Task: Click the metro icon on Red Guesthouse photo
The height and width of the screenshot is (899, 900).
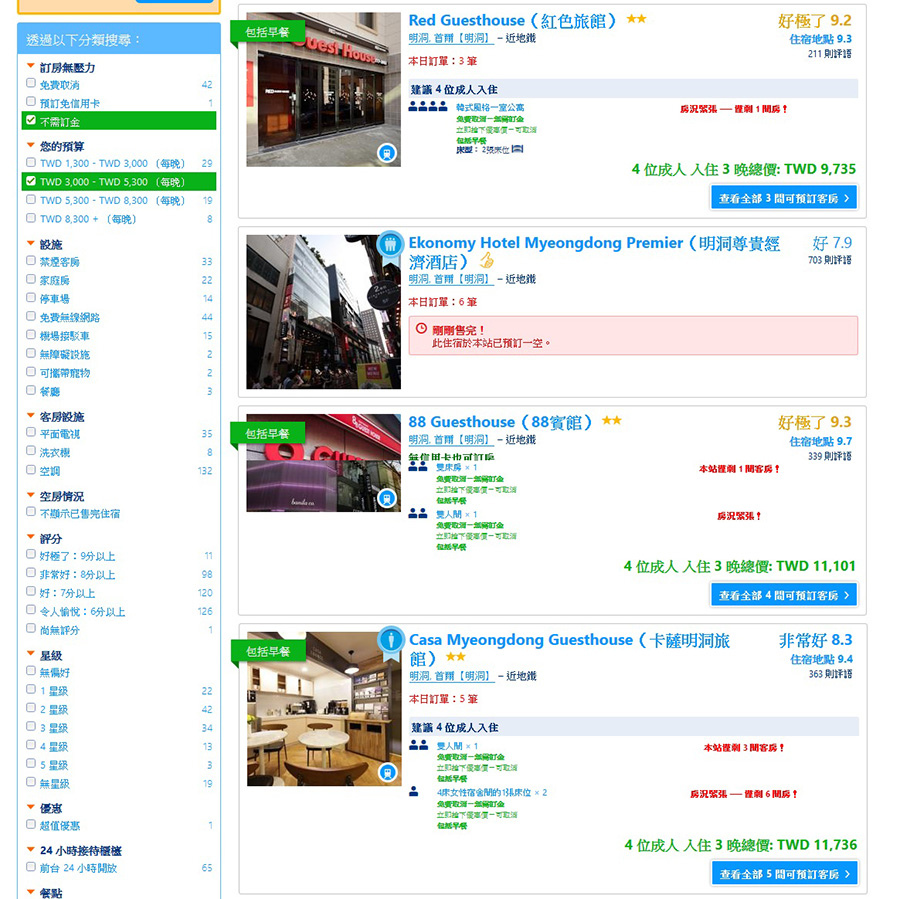Action: 387,153
